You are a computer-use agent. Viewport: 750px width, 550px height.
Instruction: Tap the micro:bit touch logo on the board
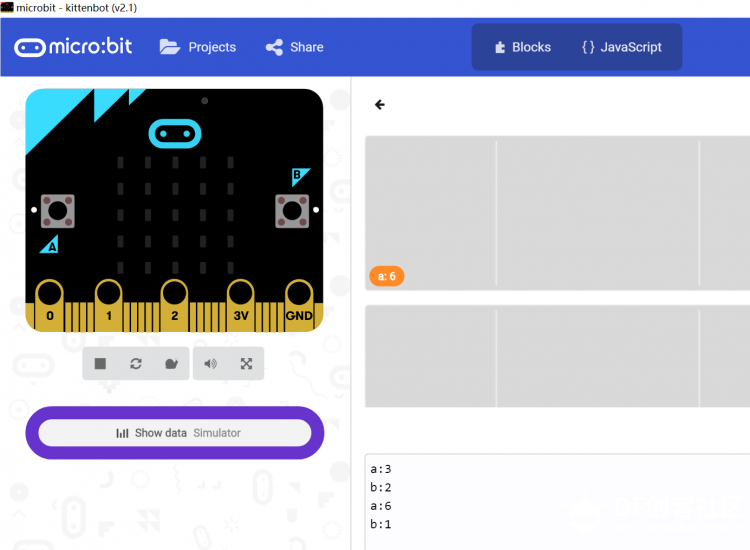175,133
